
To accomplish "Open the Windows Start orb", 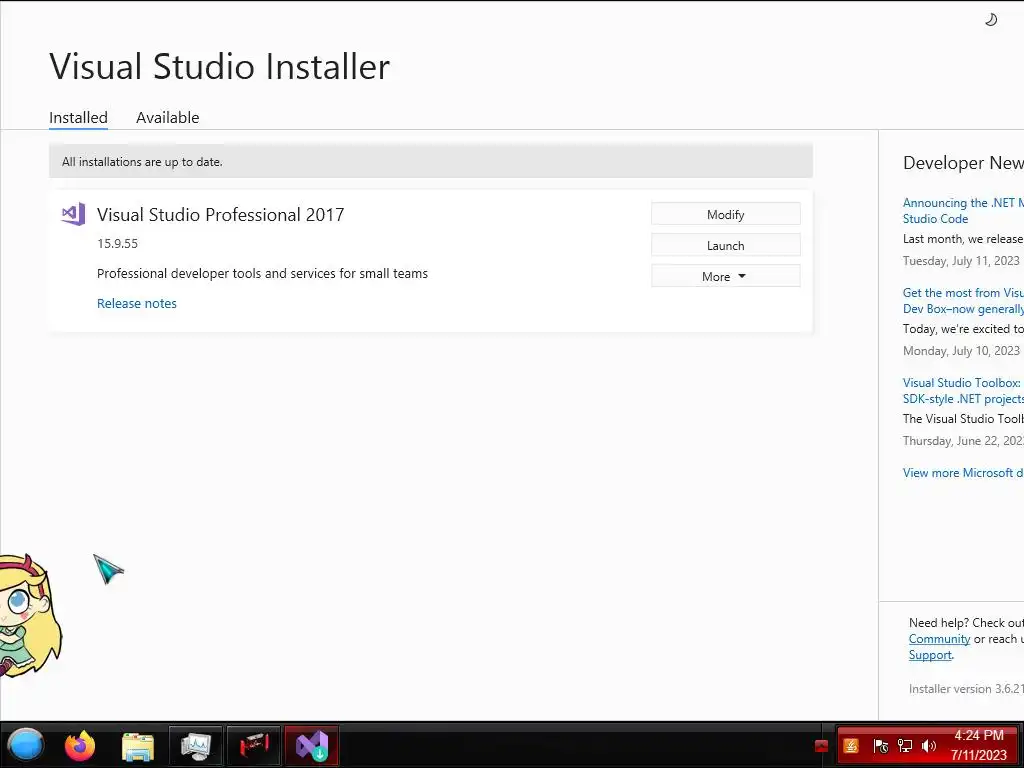I will tap(25, 745).
